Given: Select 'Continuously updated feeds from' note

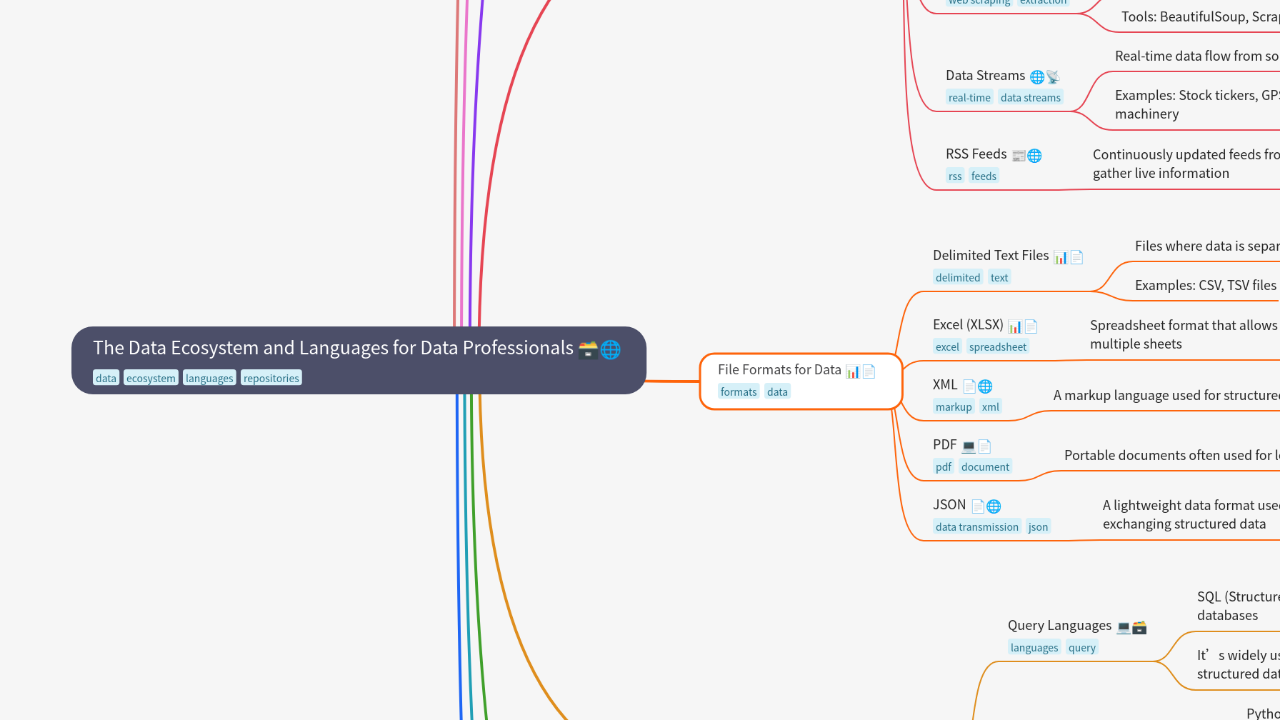Looking at the screenshot, I should 1186,163.
